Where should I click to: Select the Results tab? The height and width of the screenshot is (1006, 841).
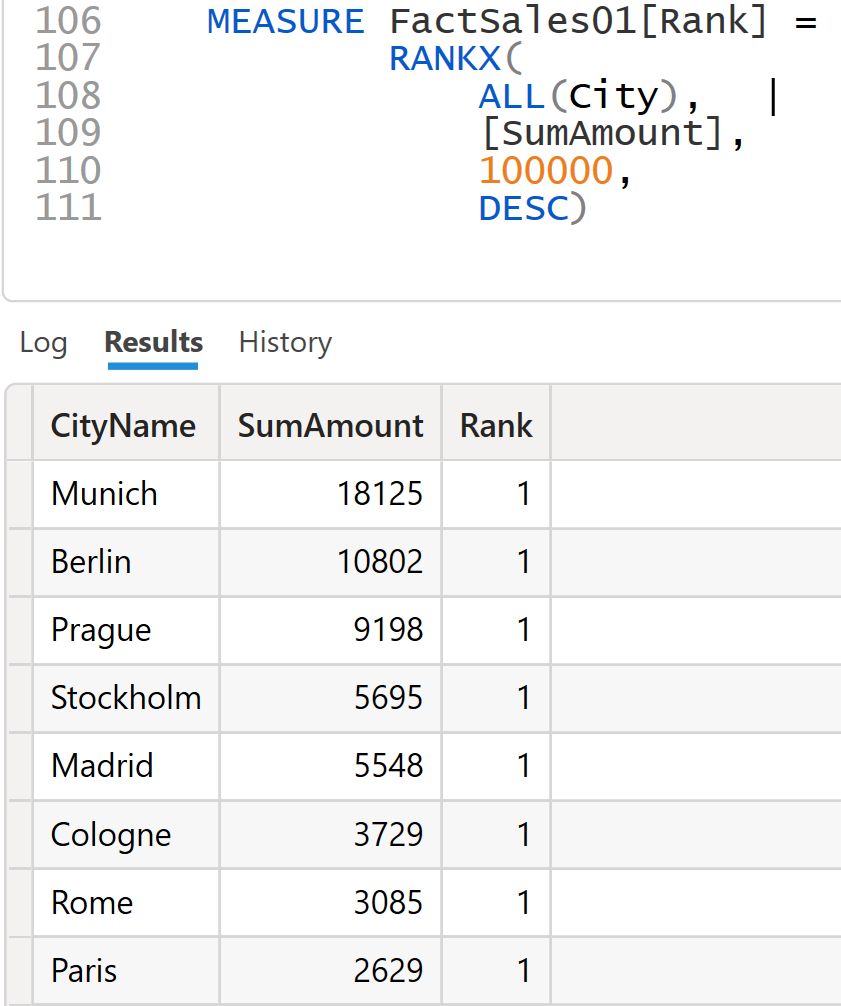coord(153,343)
